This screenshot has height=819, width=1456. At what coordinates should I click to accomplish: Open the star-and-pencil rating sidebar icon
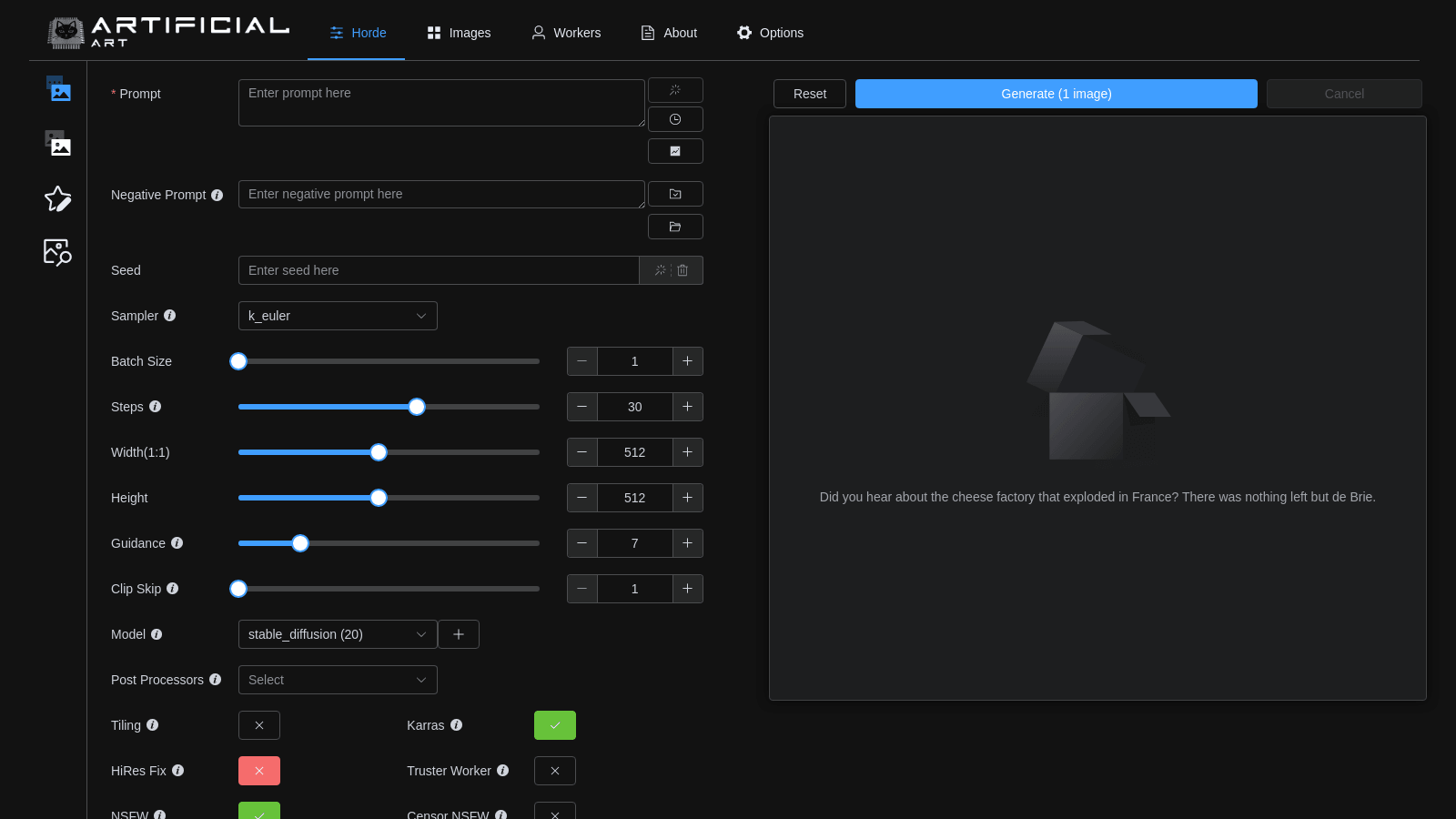pos(58,199)
